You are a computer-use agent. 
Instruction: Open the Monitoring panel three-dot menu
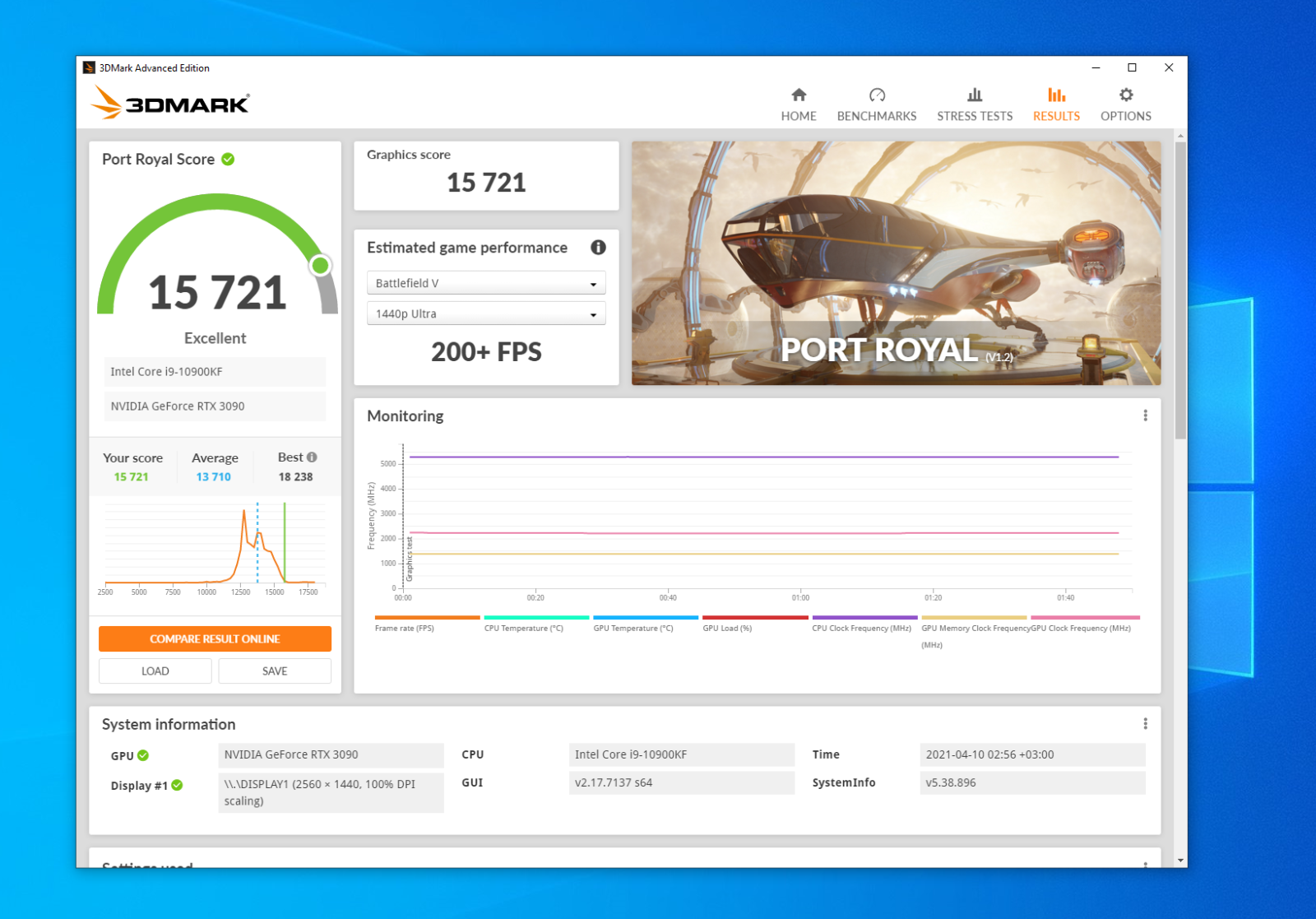click(x=1145, y=415)
